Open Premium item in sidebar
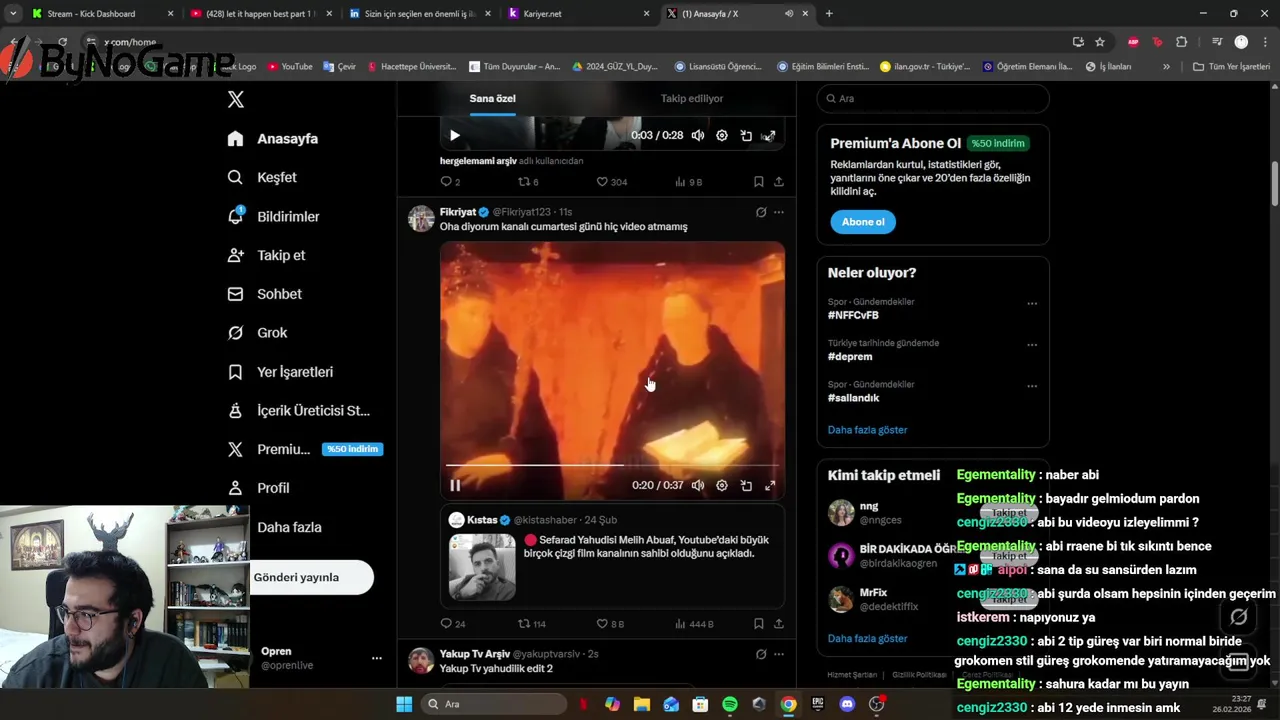Image resolution: width=1280 pixels, height=720 pixels. 305,449
